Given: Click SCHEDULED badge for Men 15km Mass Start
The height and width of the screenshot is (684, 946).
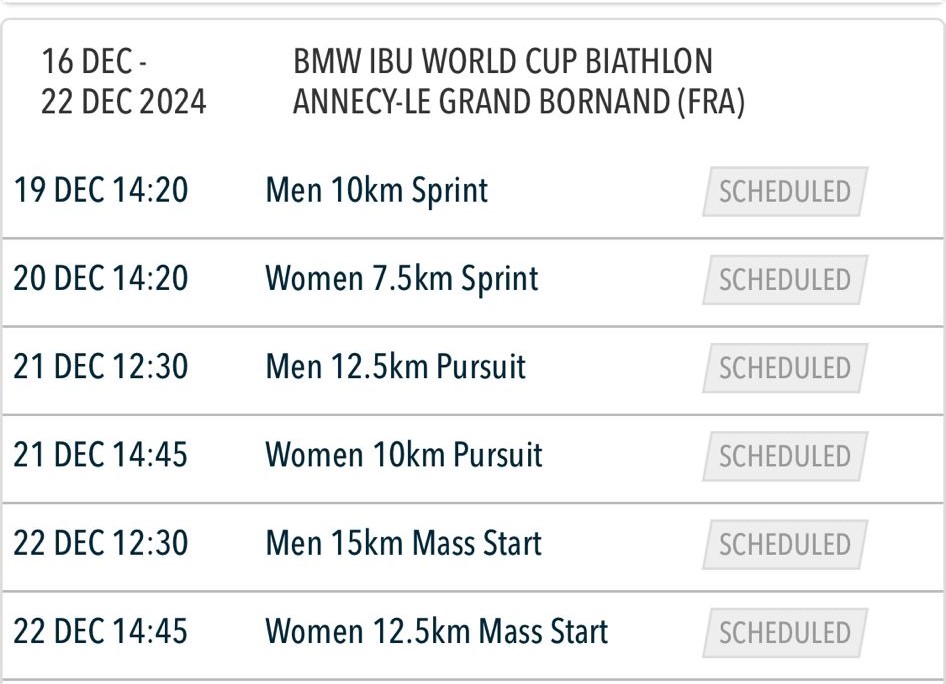Looking at the screenshot, I should [x=785, y=545].
